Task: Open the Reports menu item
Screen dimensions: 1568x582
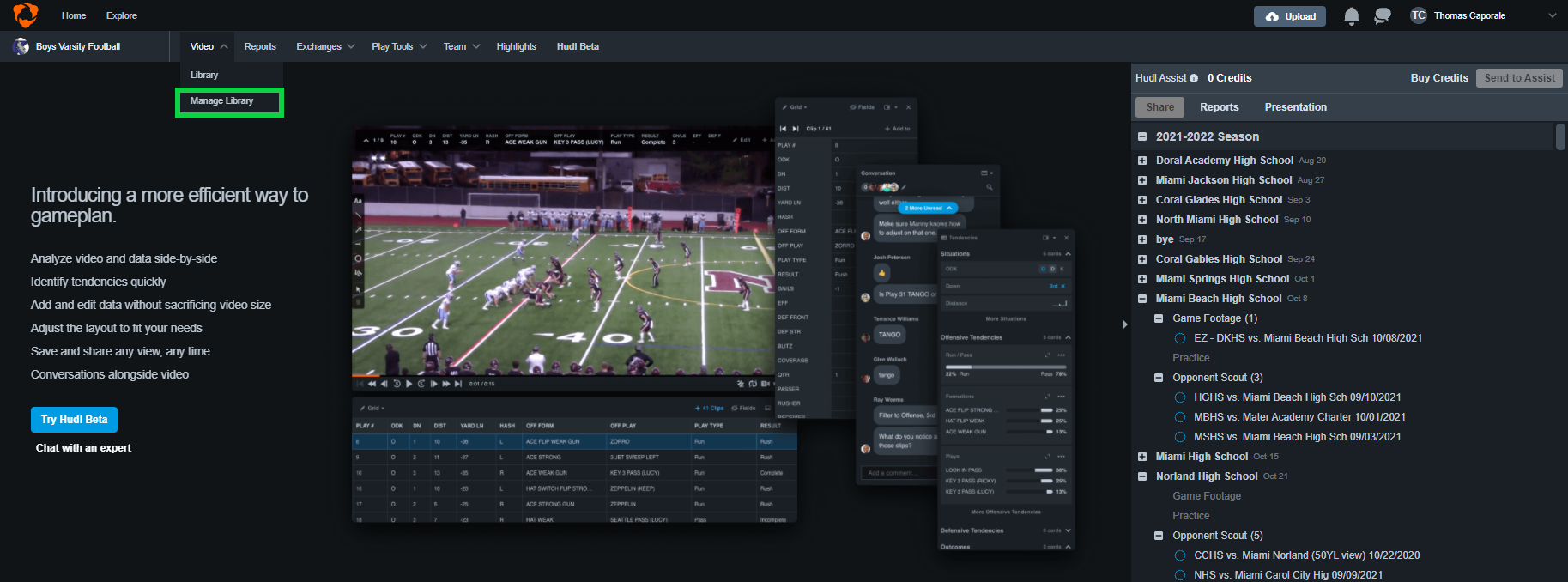Action: 260,46
